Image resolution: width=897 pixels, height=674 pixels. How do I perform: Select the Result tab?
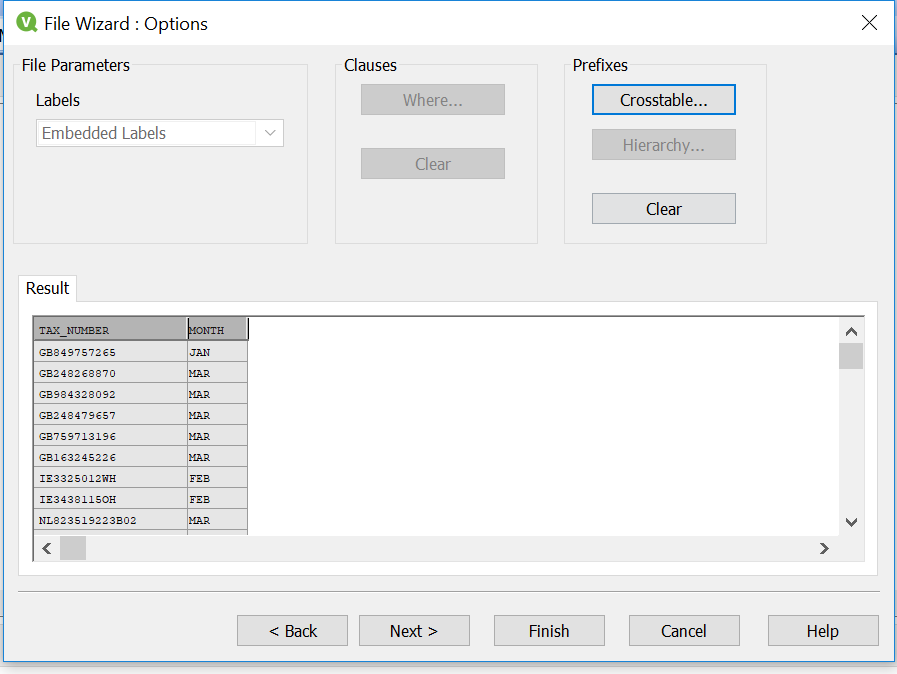coord(47,288)
